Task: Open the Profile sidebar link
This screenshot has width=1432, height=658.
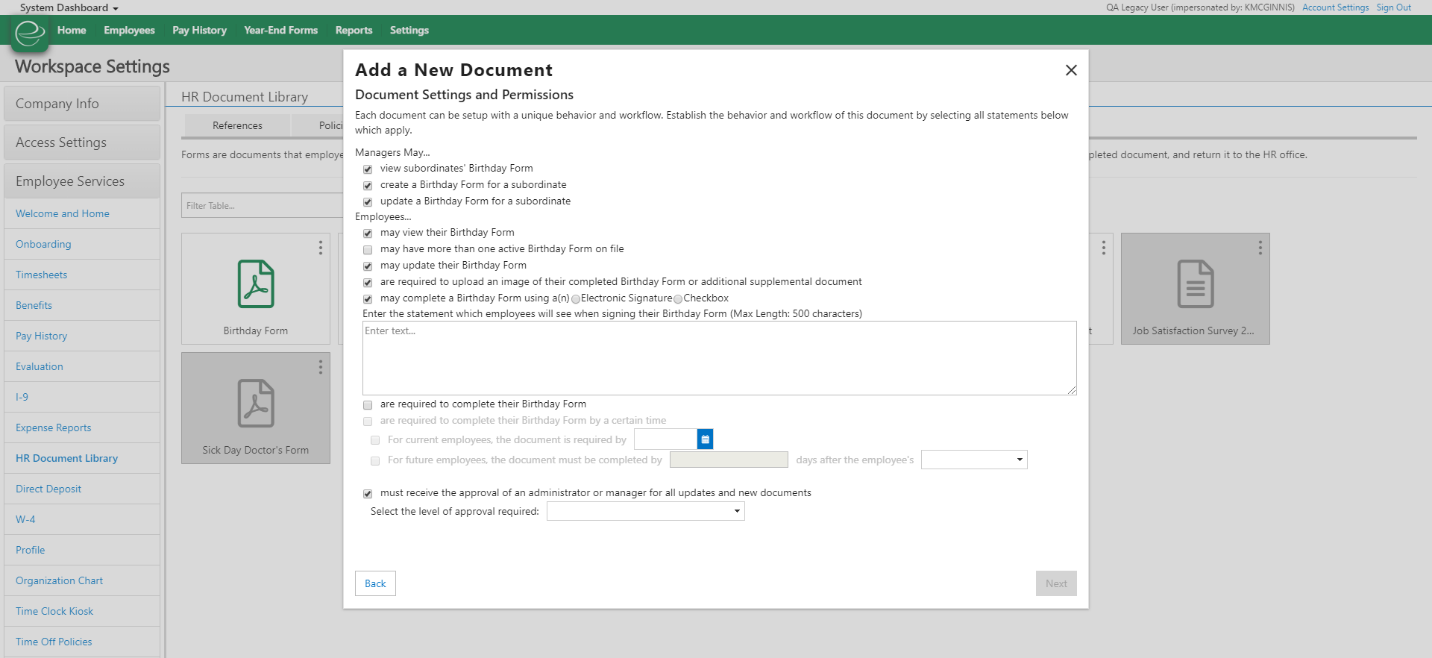Action: point(31,550)
